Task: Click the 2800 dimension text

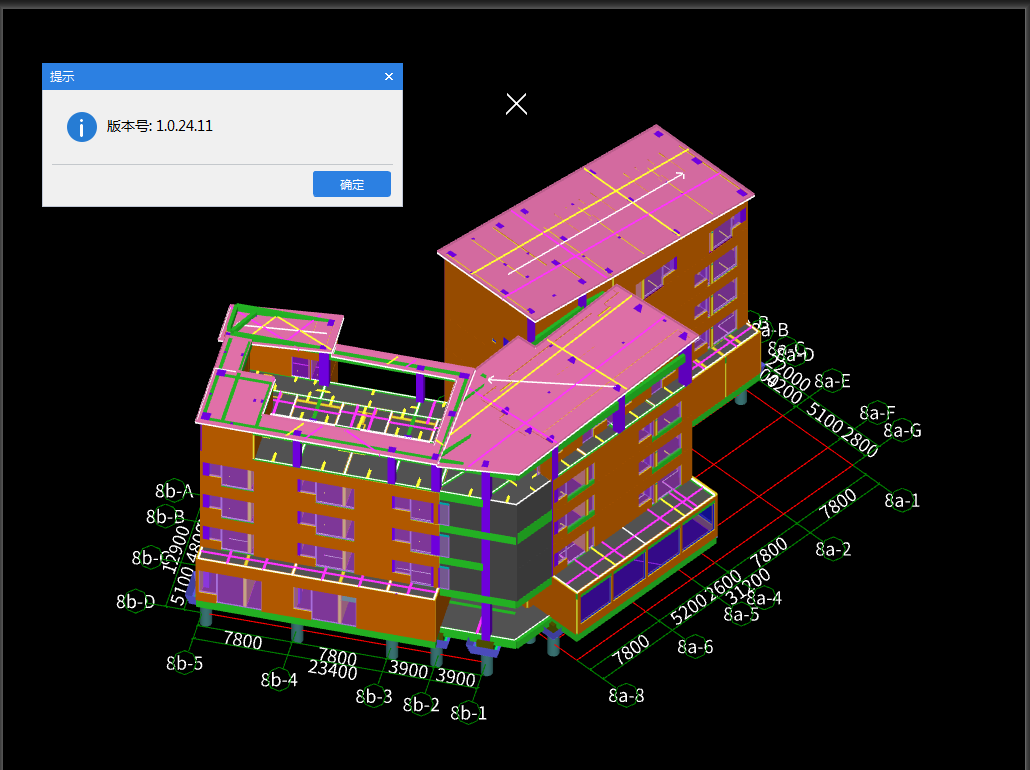Action: [860, 442]
